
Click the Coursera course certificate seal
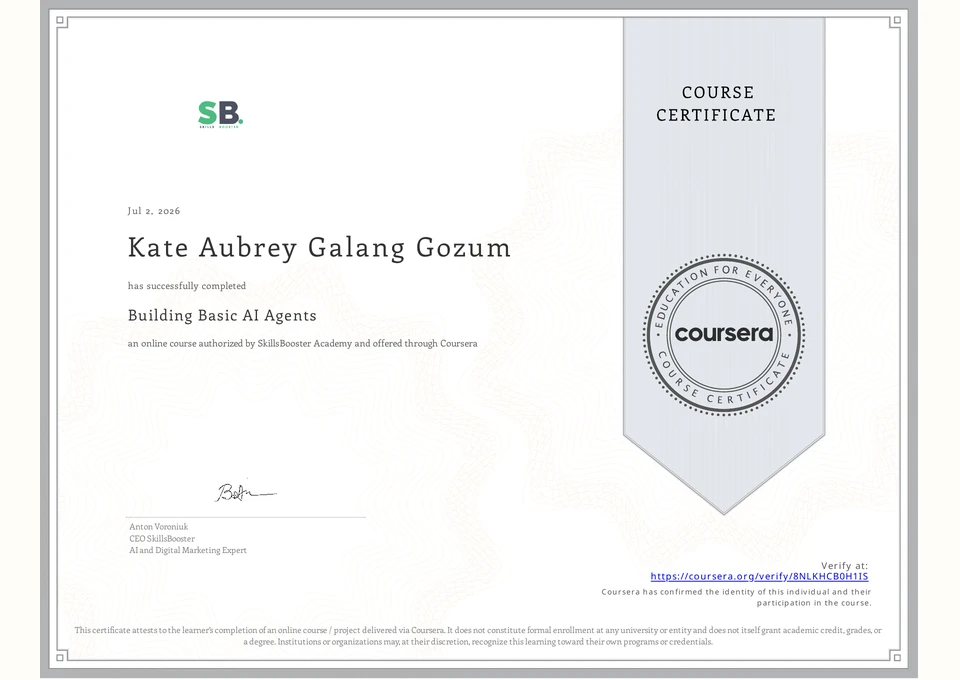point(724,335)
